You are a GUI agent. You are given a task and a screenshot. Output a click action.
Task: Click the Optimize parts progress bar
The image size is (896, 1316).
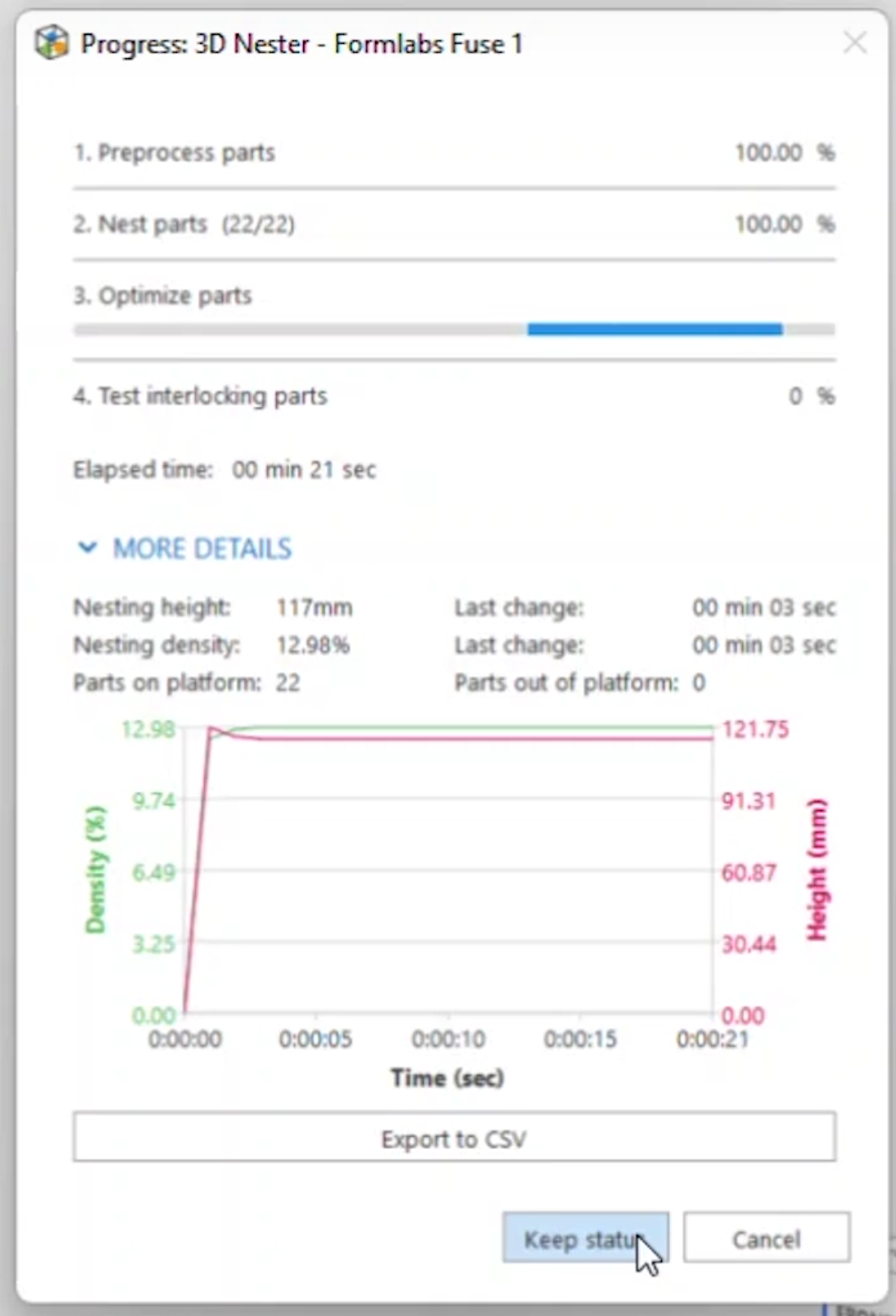tap(454, 329)
